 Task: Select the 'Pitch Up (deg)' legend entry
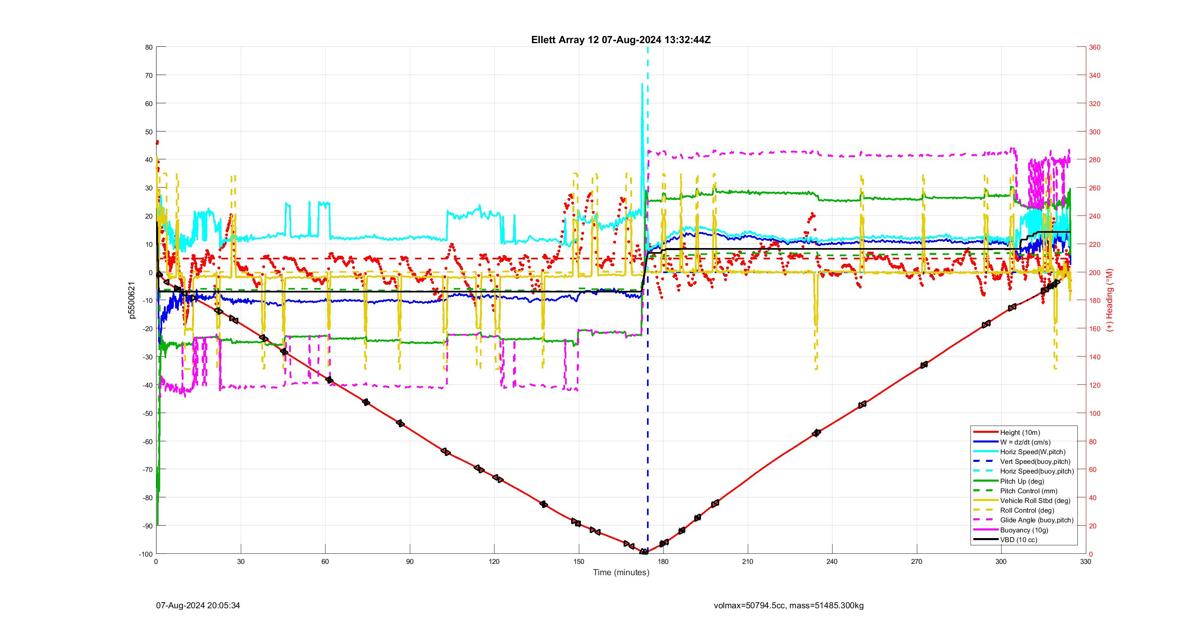coord(1022,481)
